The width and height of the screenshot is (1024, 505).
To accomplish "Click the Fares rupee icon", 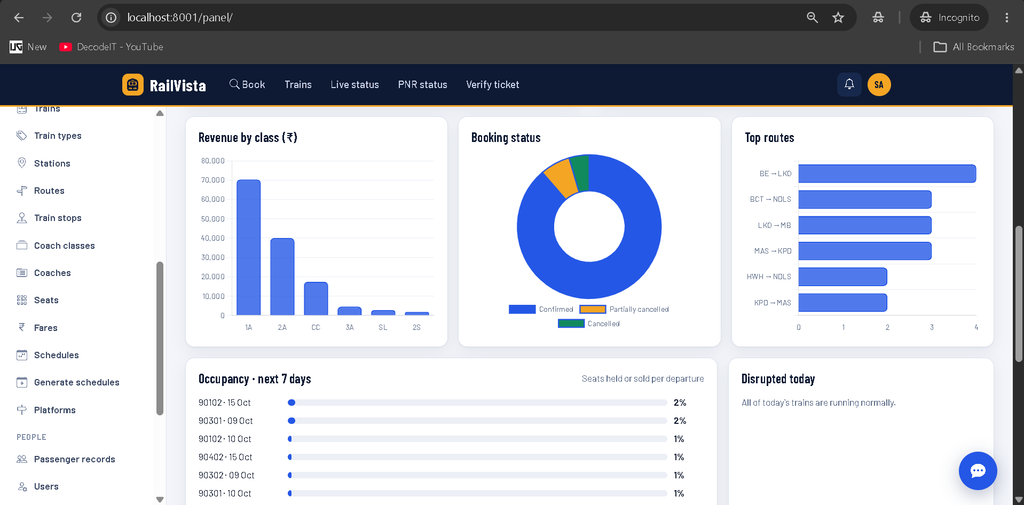I will (22, 328).
